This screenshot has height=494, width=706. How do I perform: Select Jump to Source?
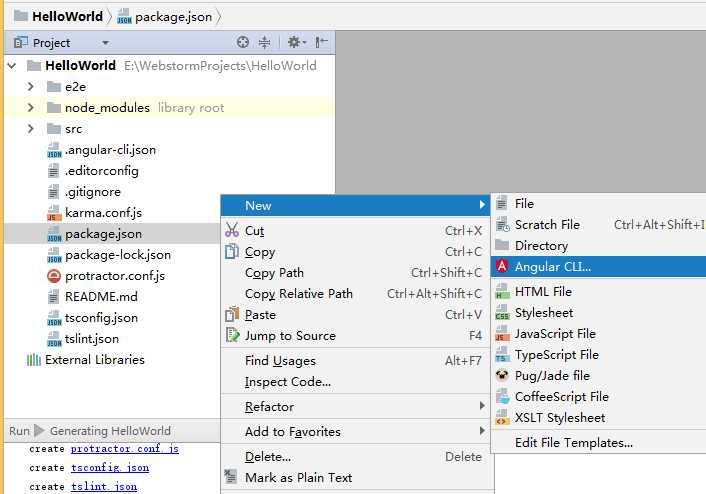point(356,335)
